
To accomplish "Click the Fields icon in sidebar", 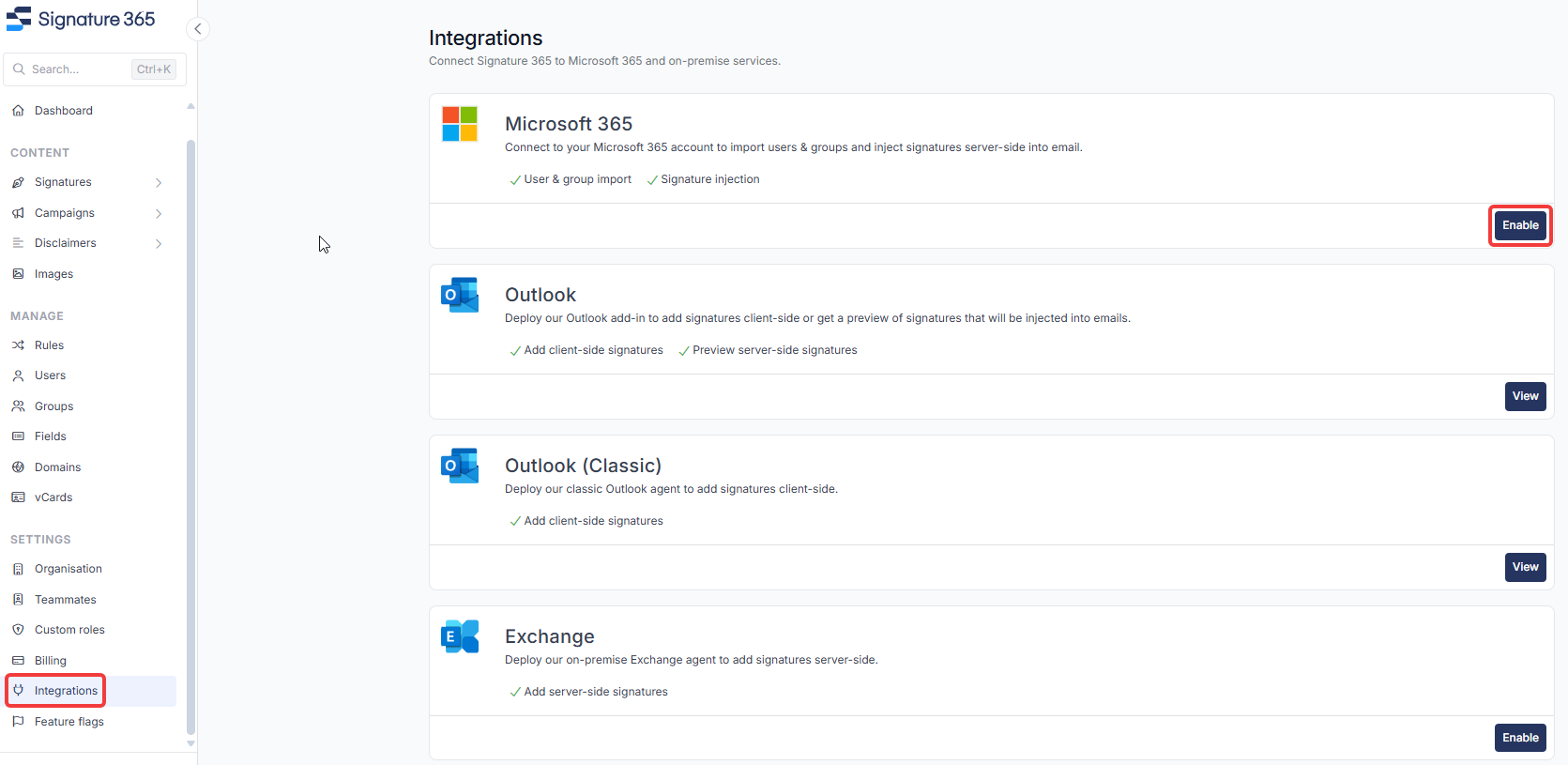I will 18,436.
